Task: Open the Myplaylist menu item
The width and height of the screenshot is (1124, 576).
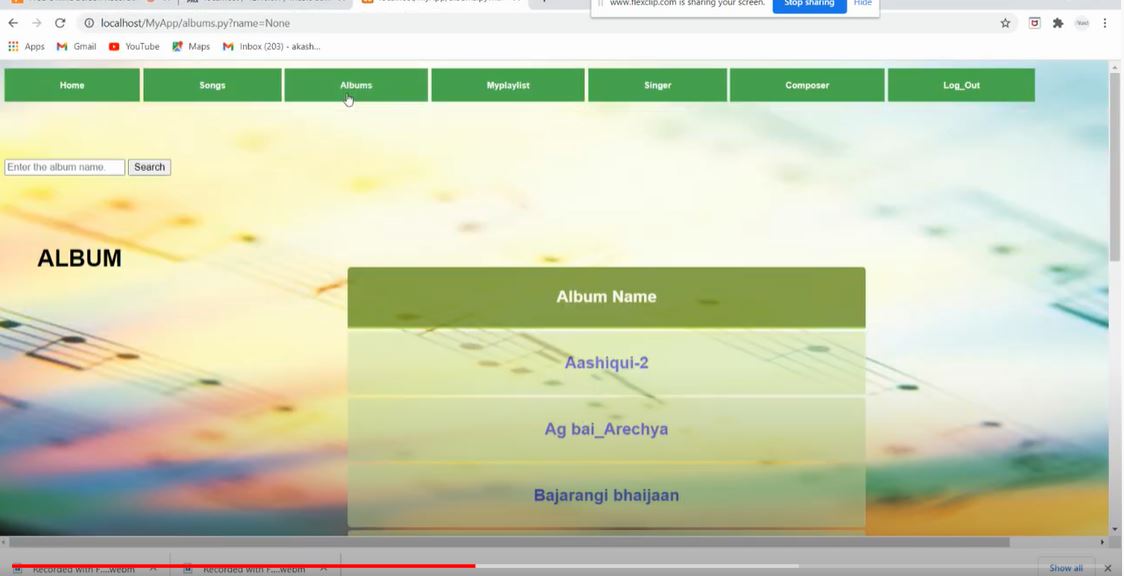Action: click(x=507, y=85)
